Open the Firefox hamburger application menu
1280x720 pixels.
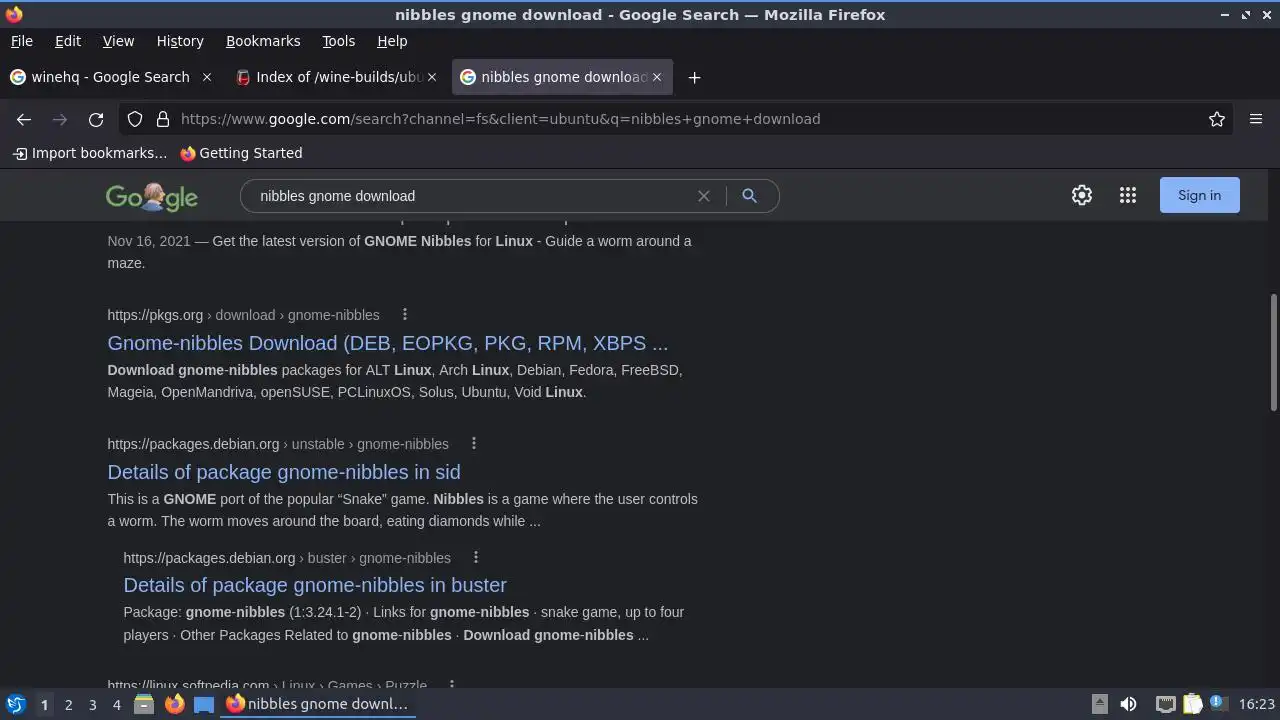click(1256, 119)
